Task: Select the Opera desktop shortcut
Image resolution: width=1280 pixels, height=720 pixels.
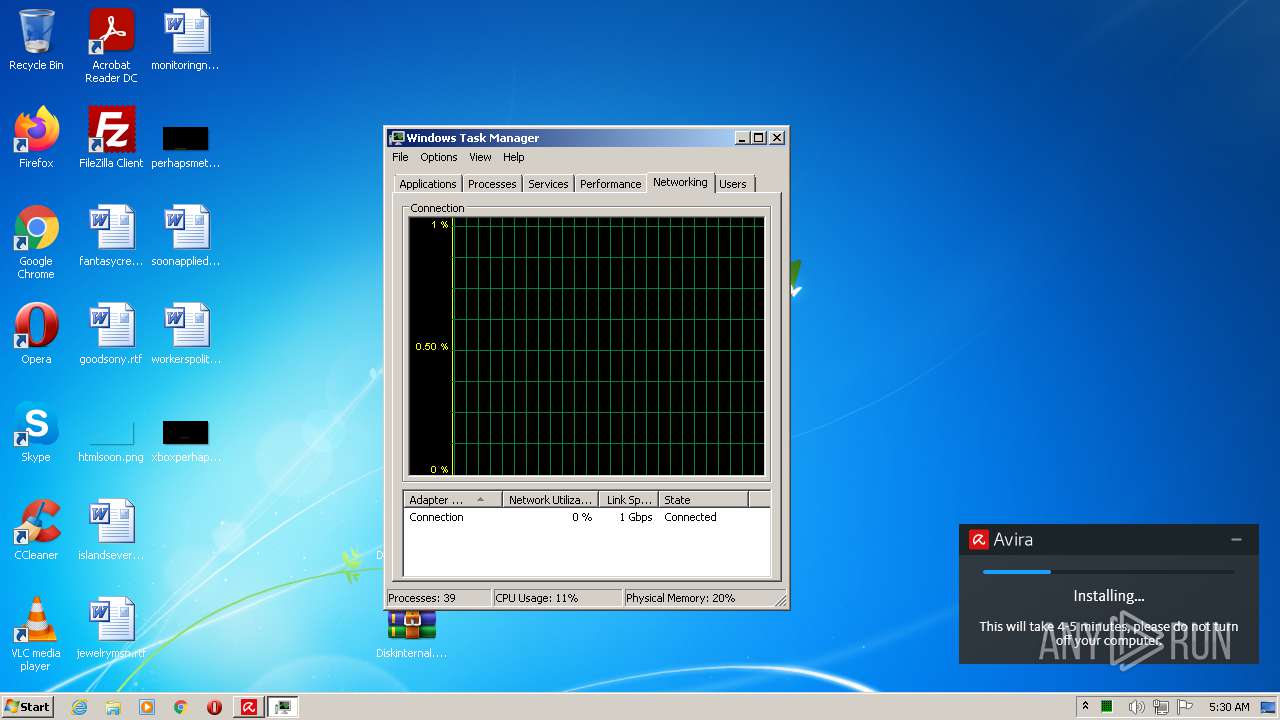Action: 36,334
